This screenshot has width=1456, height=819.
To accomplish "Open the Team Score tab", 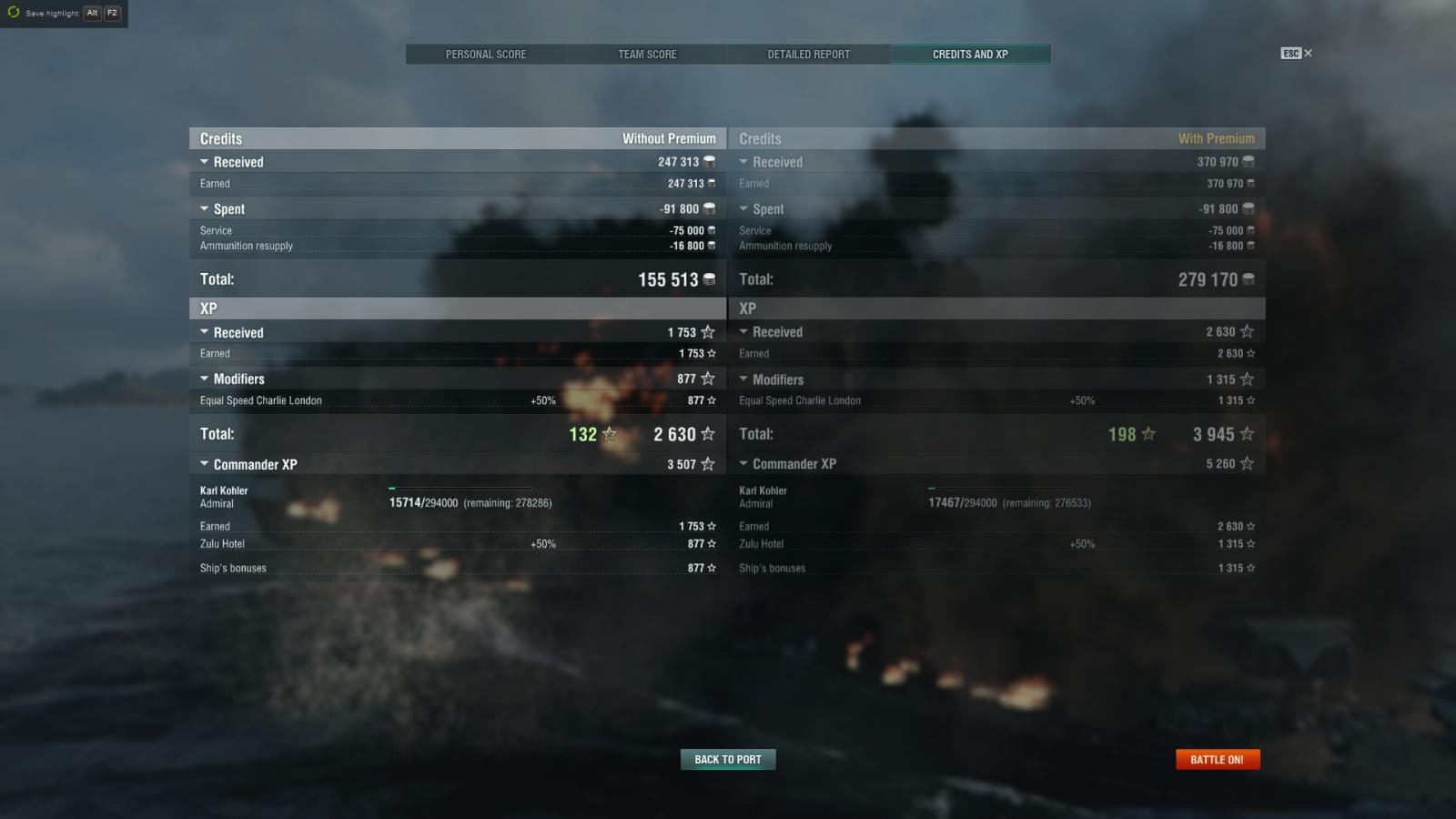I will (x=647, y=55).
